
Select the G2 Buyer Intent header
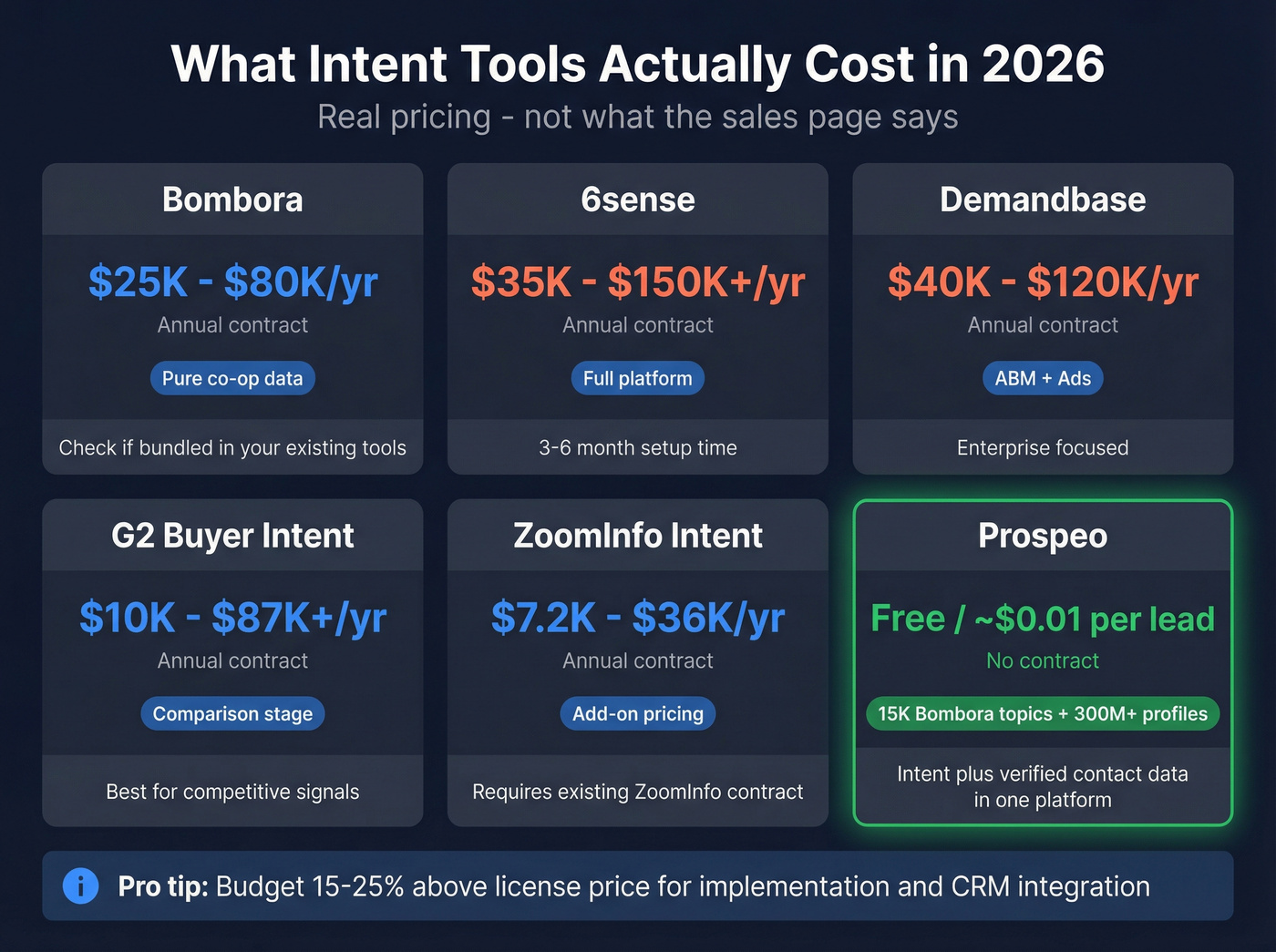click(232, 536)
